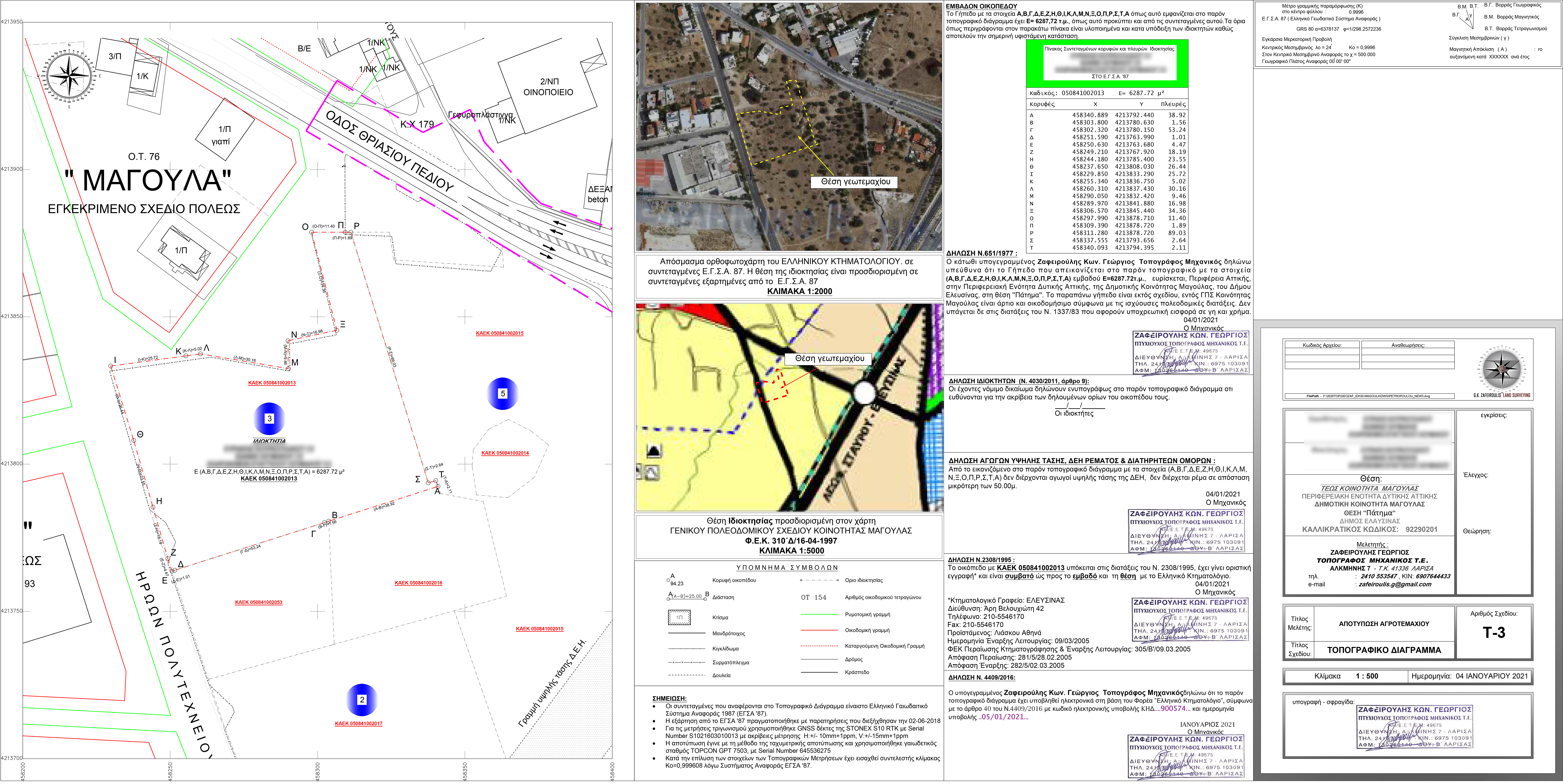Click the Κωδικός Αρχείου field in title block

[1322, 355]
